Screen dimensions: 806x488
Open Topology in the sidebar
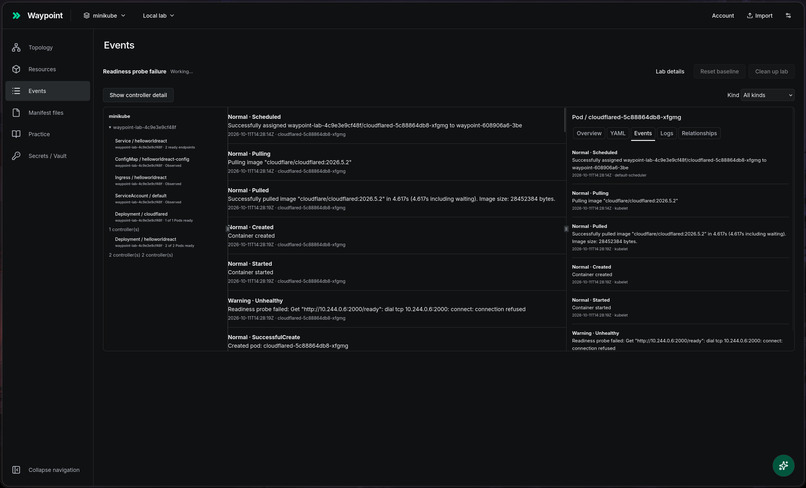[48, 47]
